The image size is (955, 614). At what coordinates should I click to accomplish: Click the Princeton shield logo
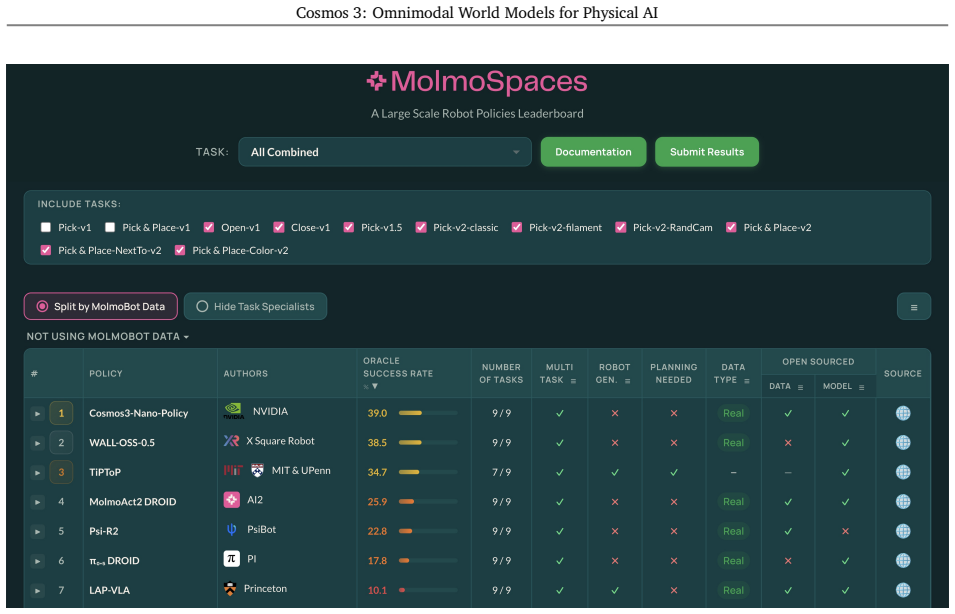(230, 589)
